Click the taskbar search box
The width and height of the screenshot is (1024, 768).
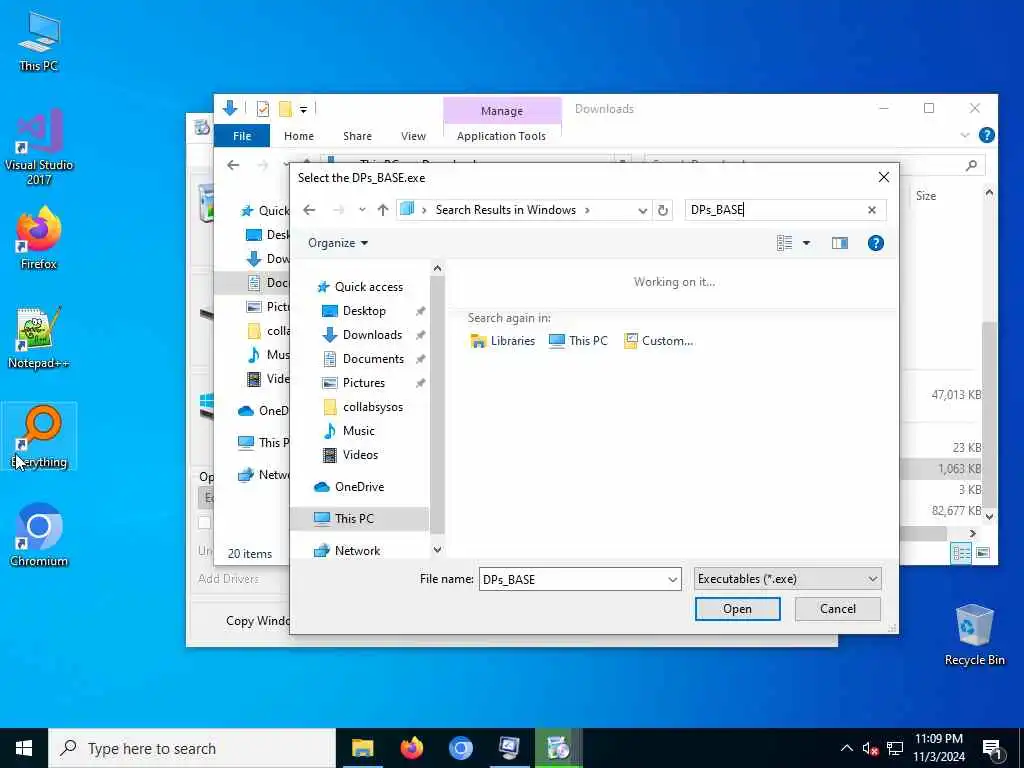tap(192, 748)
